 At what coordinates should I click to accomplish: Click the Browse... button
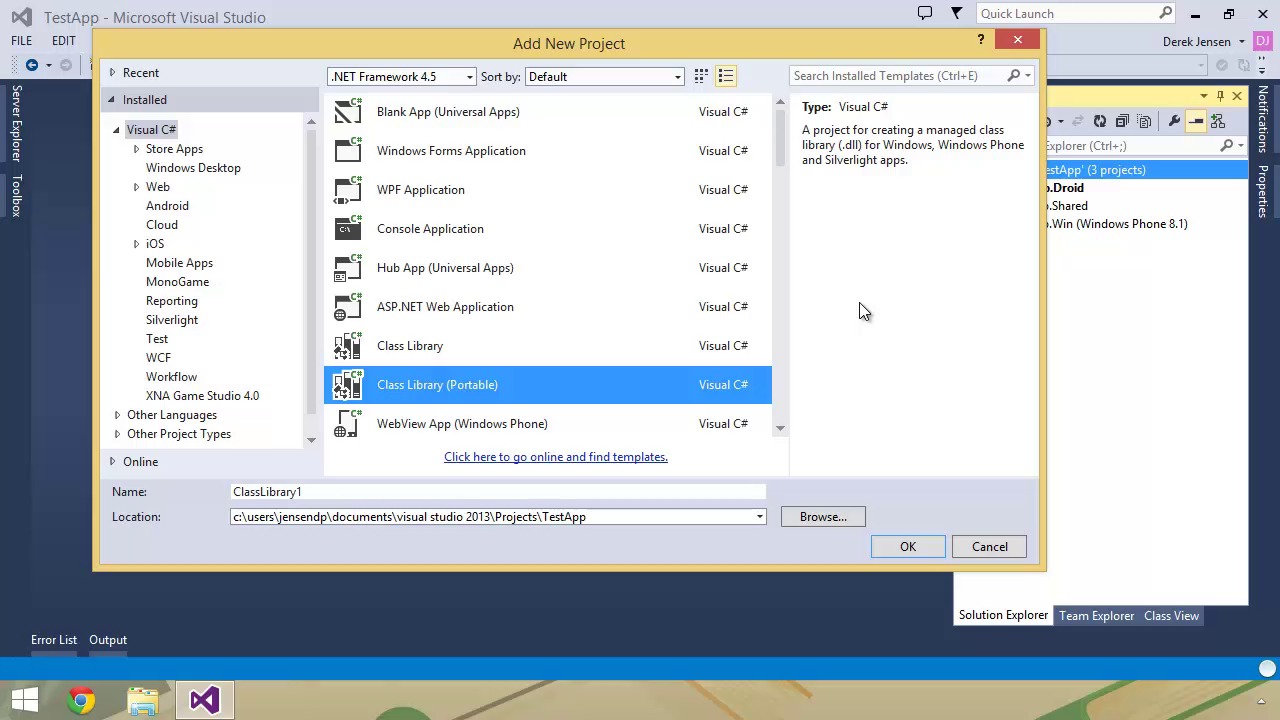point(823,517)
